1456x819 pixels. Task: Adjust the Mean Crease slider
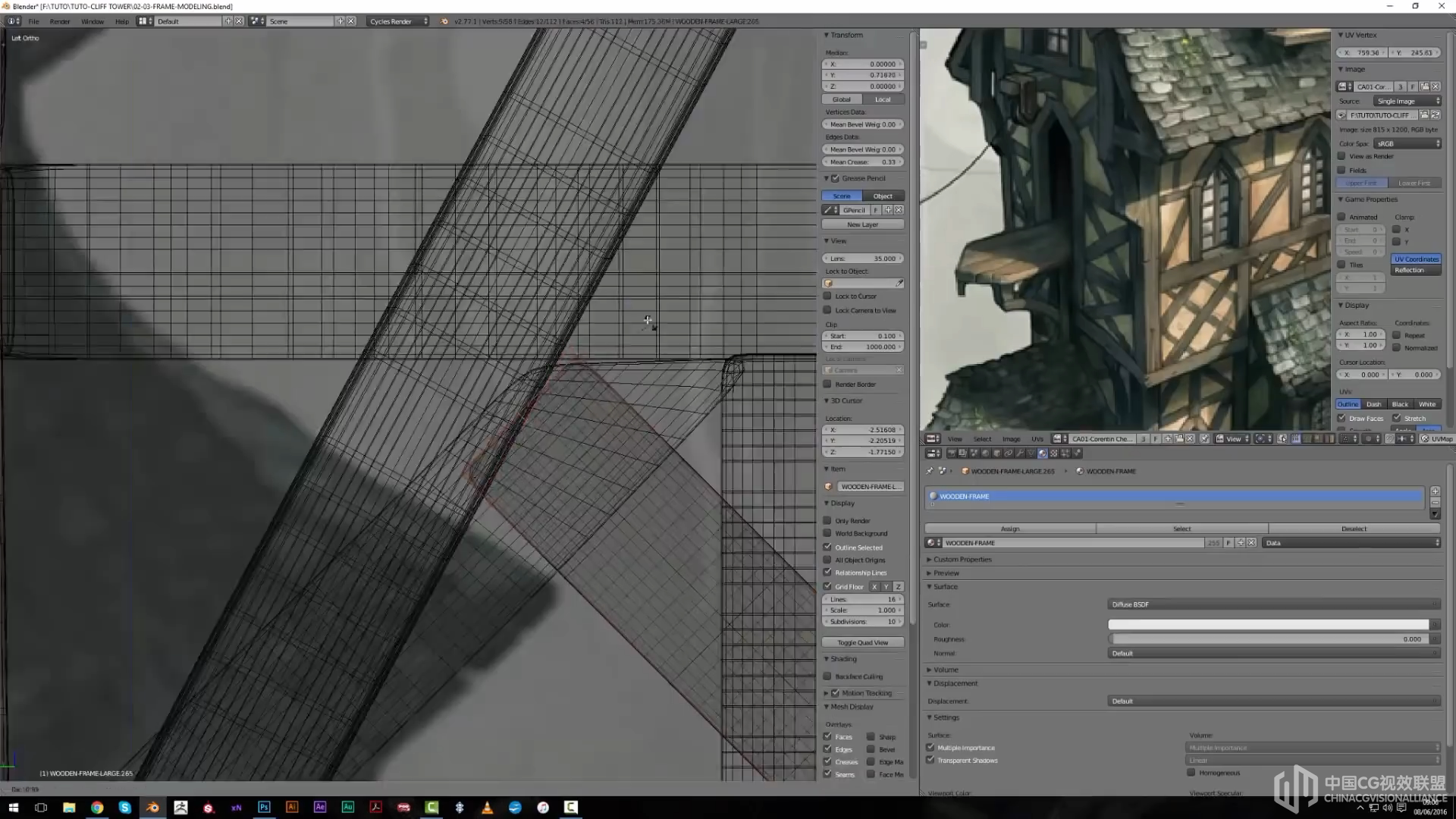863,162
